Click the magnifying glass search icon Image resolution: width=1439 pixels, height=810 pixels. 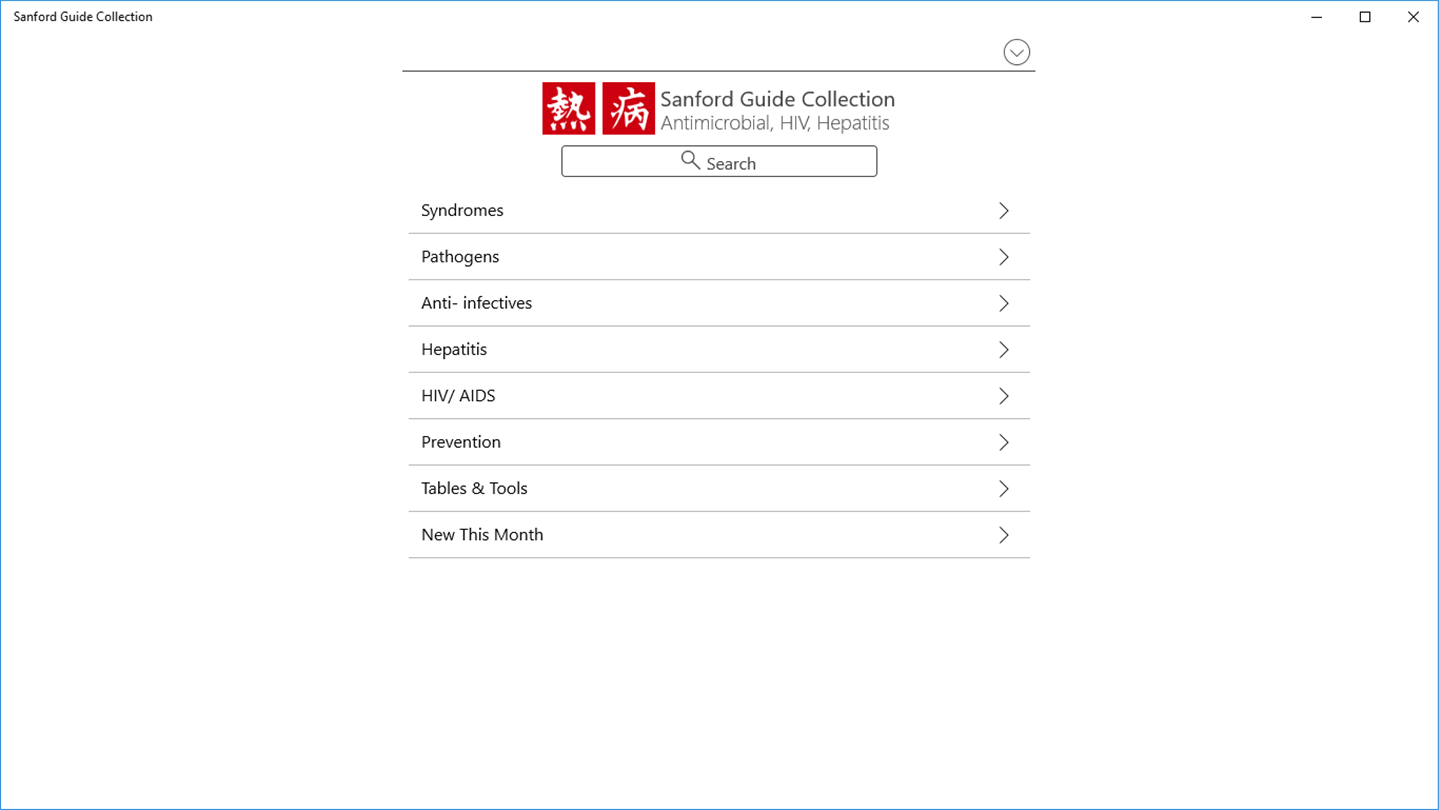pos(690,160)
